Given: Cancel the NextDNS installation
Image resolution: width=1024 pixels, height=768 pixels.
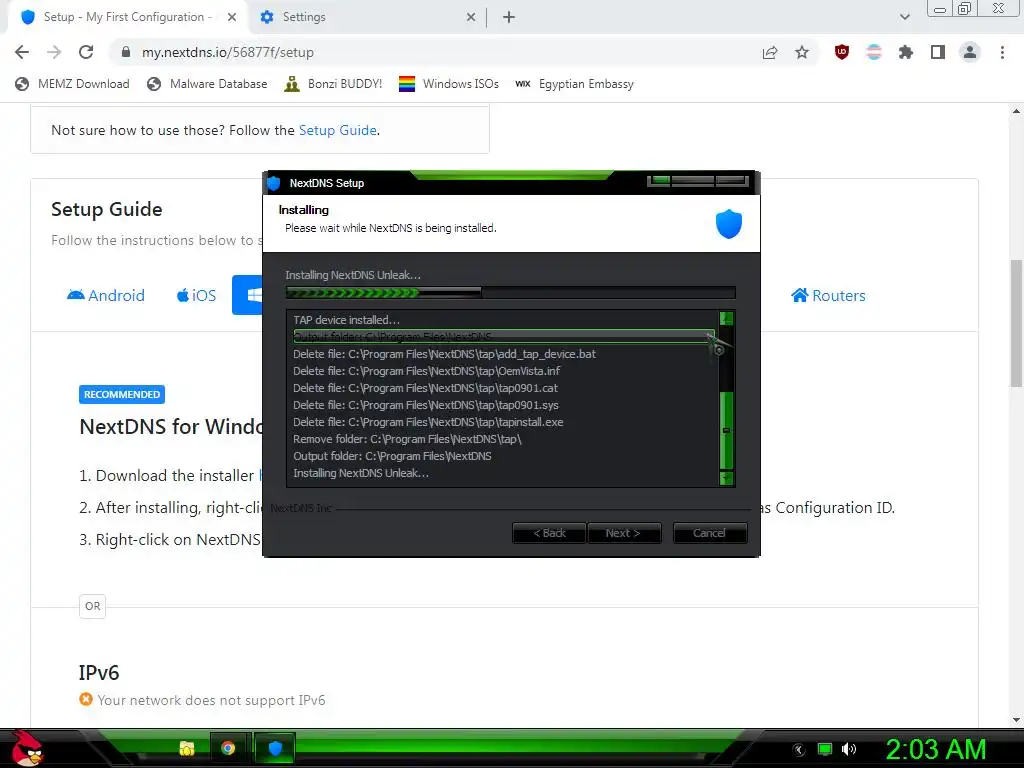Looking at the screenshot, I should tap(710, 533).
